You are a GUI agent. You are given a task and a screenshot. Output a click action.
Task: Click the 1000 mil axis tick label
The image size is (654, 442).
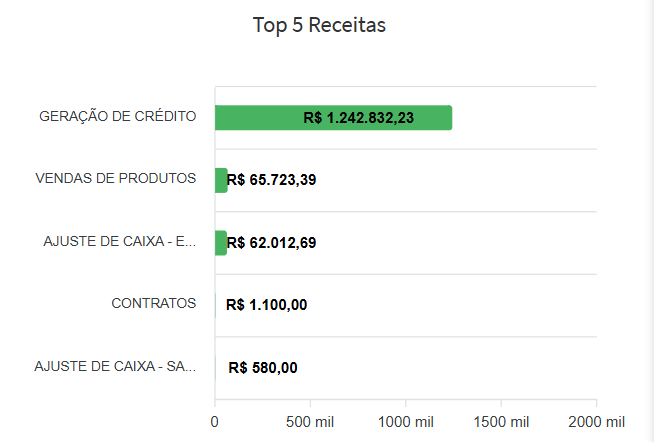(x=406, y=421)
